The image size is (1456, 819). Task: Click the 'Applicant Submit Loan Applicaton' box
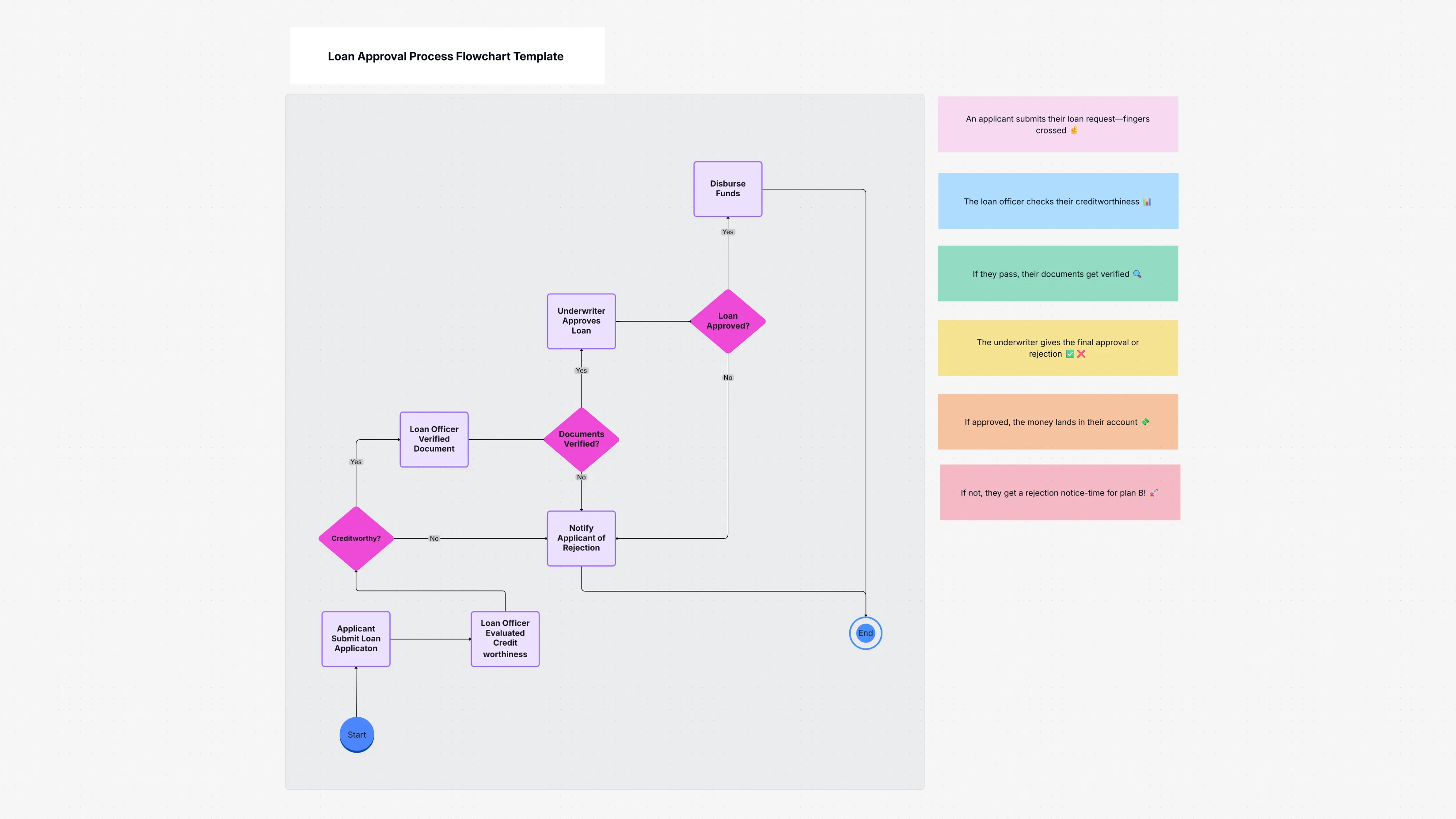[x=356, y=639]
